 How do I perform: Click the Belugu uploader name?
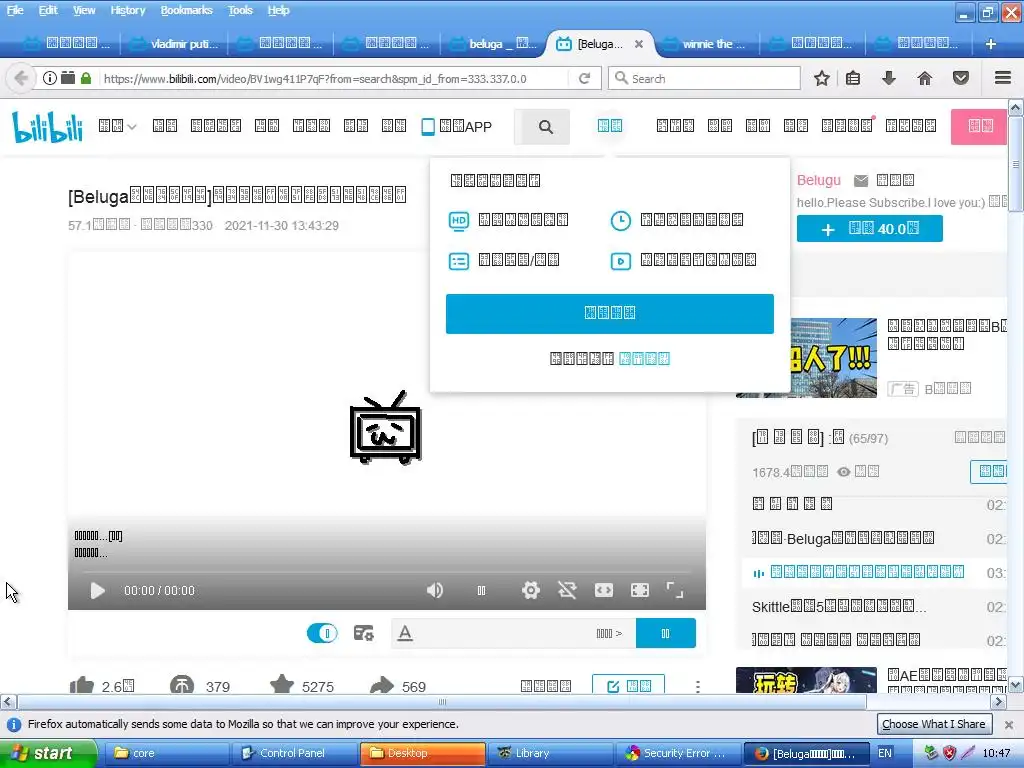click(818, 180)
